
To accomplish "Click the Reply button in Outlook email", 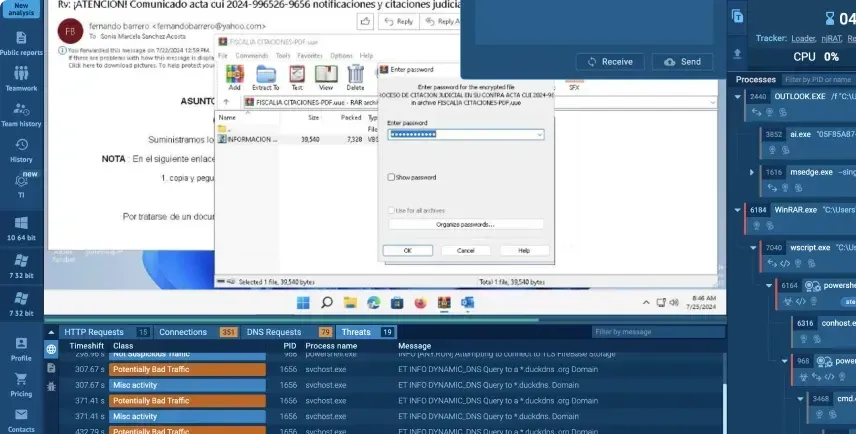I will pos(399,21).
